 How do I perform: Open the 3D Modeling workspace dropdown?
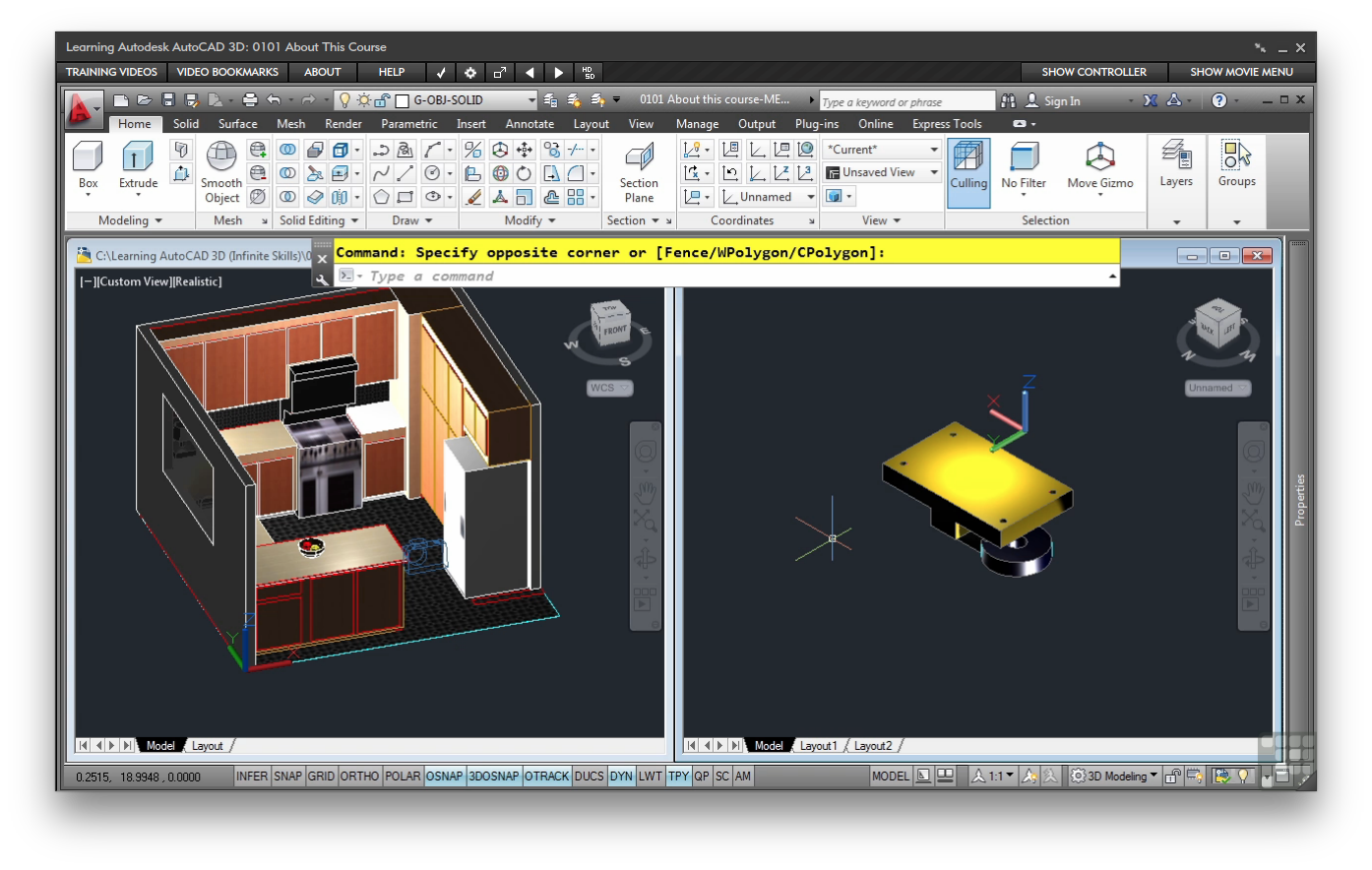1114,777
